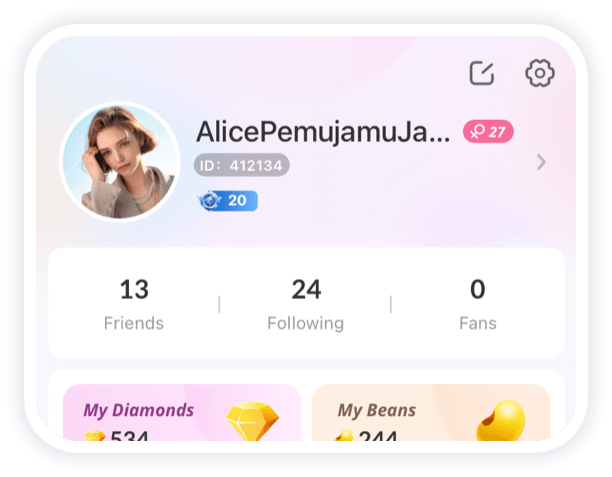
Task: Tap small diamond icon beside 534
Action: pos(95,436)
